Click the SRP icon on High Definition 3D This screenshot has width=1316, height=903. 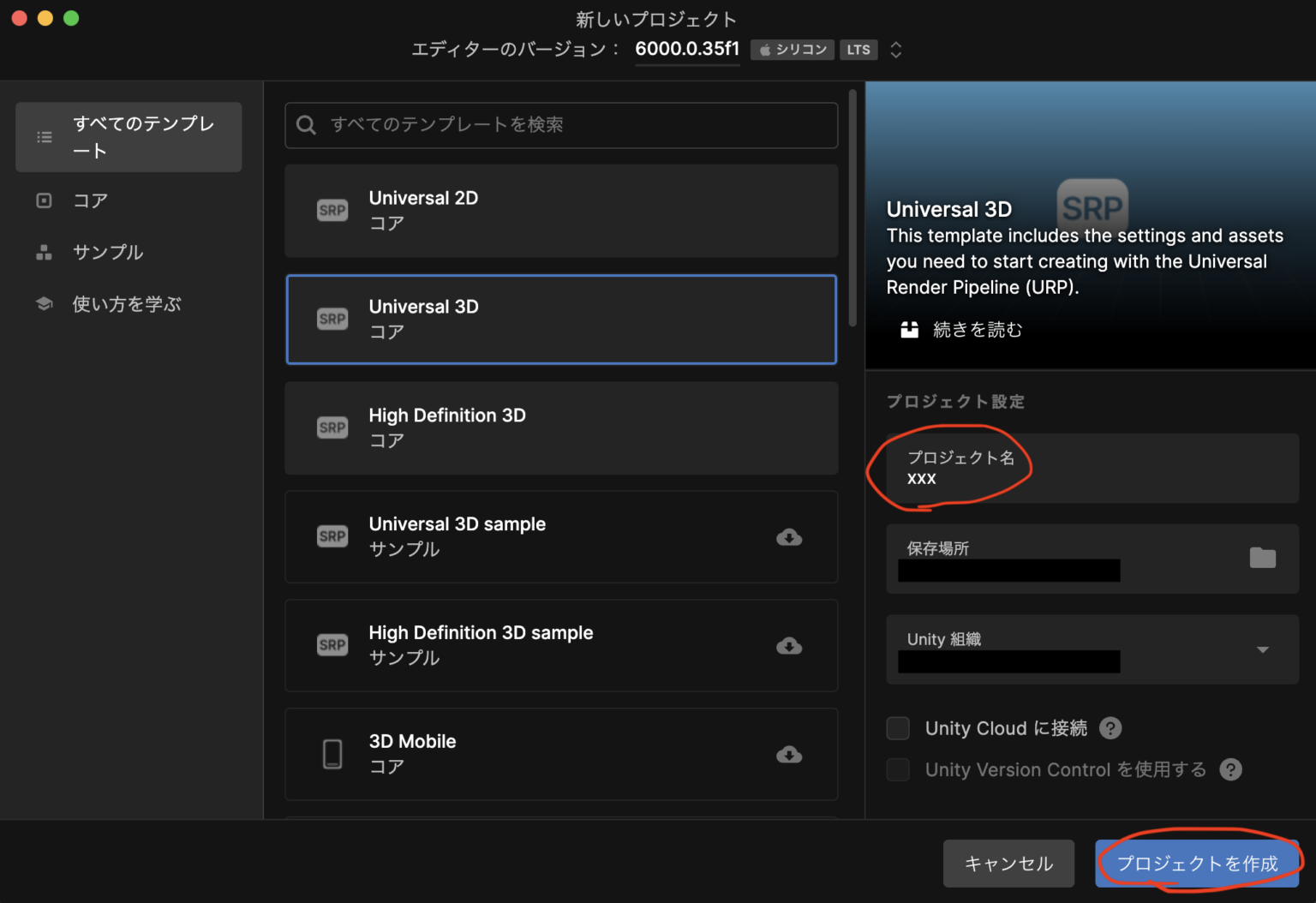coord(332,428)
